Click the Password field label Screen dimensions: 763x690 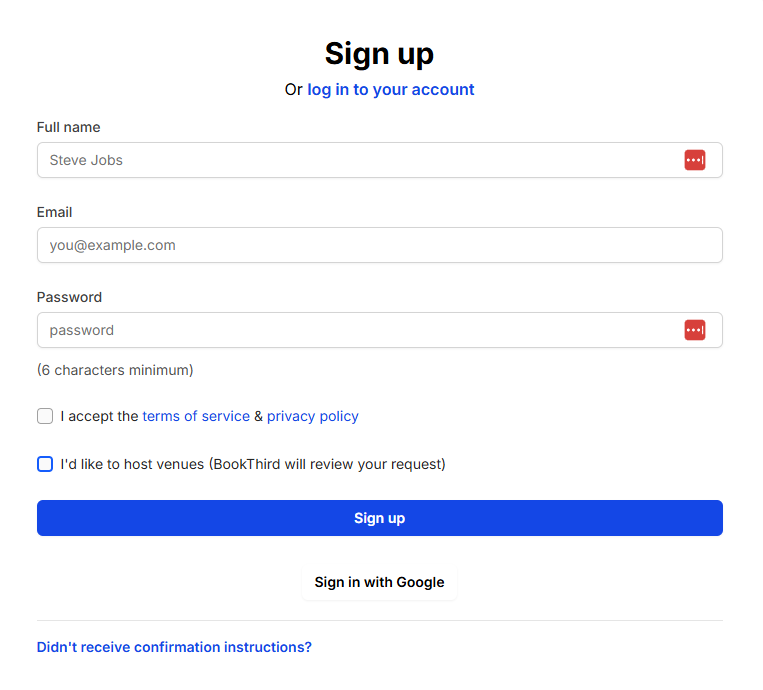(69, 297)
